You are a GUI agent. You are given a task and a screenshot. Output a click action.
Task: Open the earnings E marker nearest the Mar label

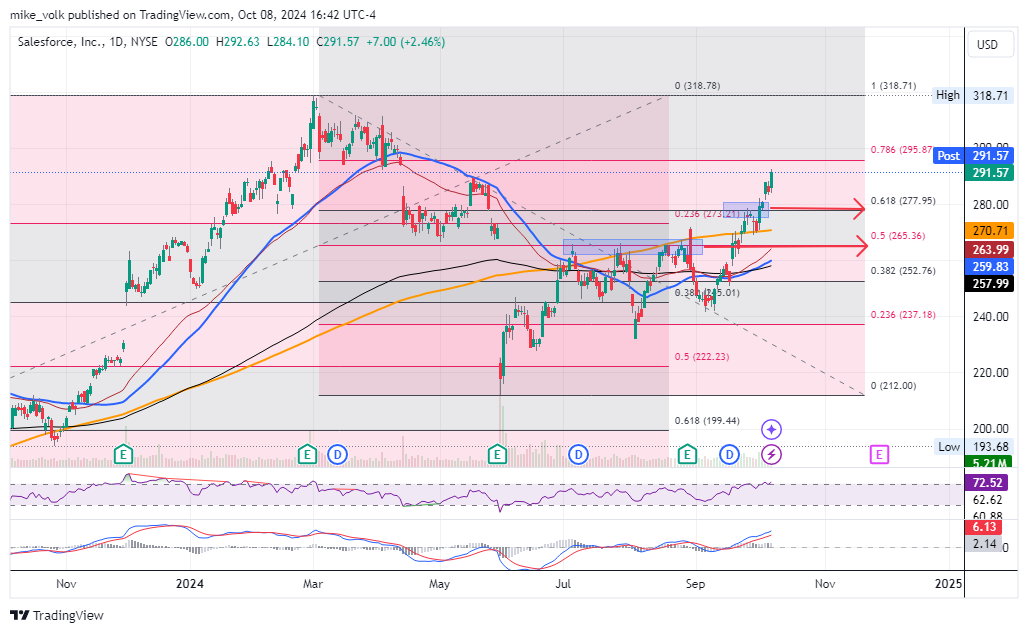(307, 454)
